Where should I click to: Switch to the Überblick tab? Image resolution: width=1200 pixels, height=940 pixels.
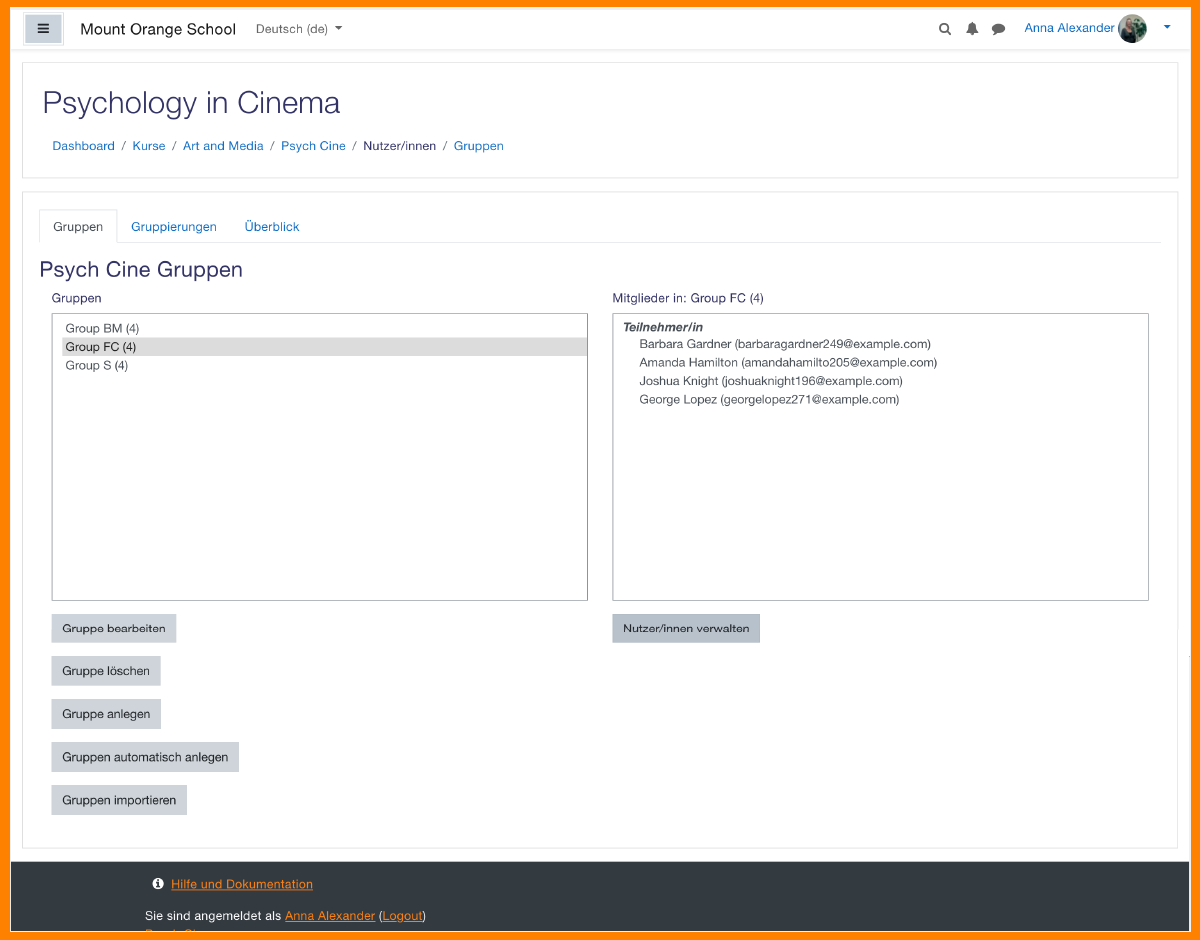pyautogui.click(x=272, y=227)
